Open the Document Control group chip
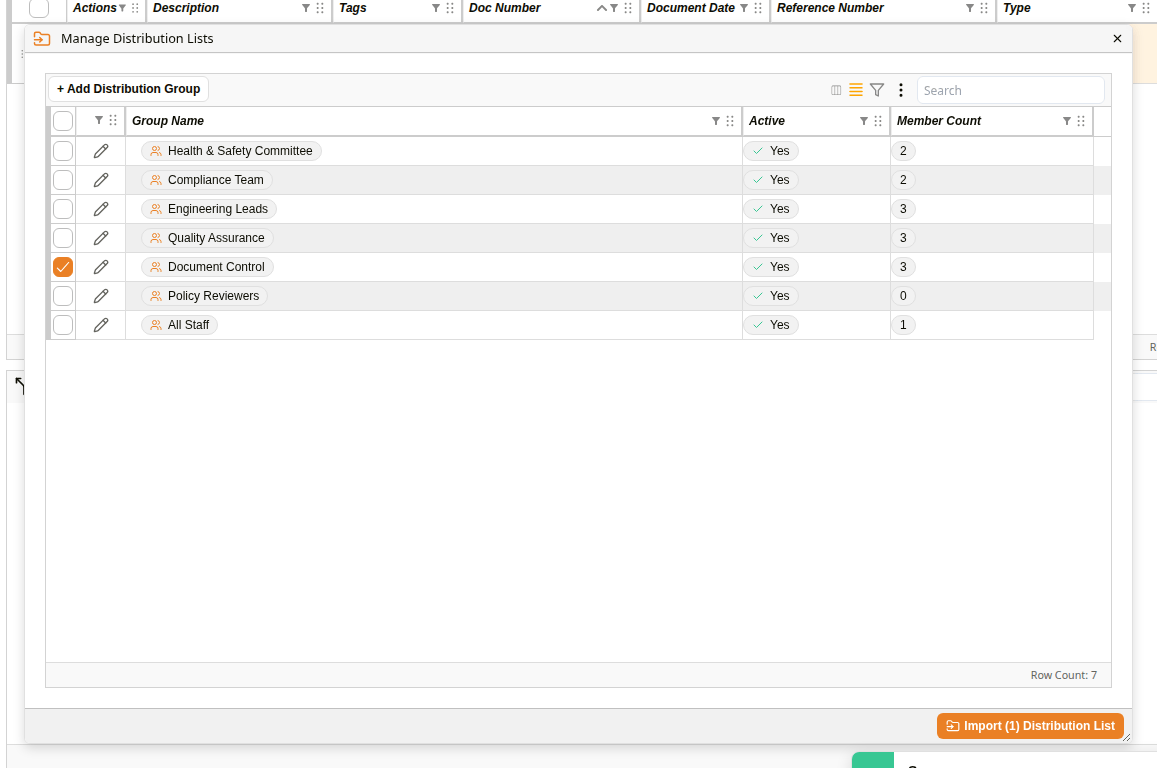1157x768 pixels. pos(207,267)
